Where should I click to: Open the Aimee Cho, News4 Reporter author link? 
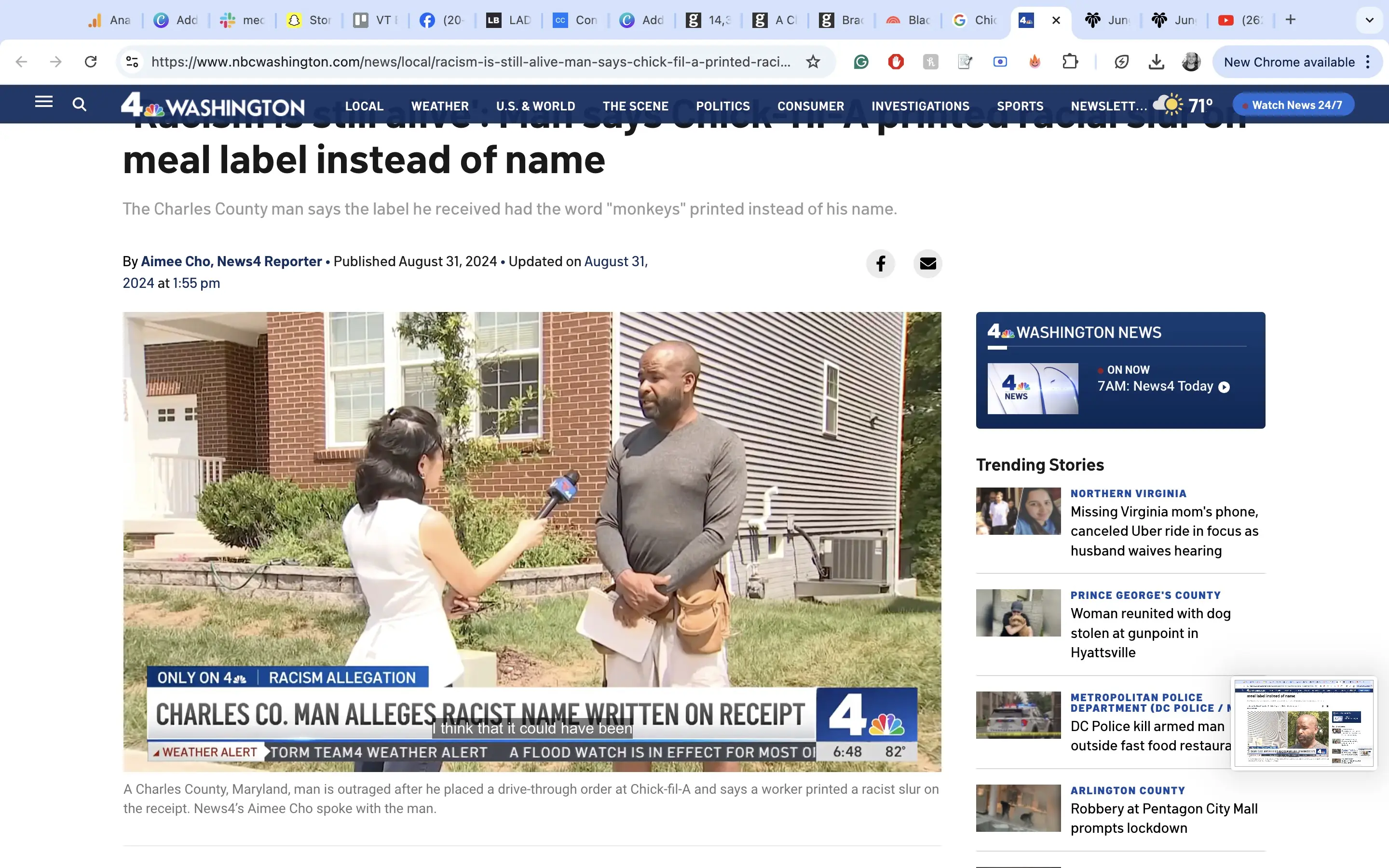pos(231,262)
